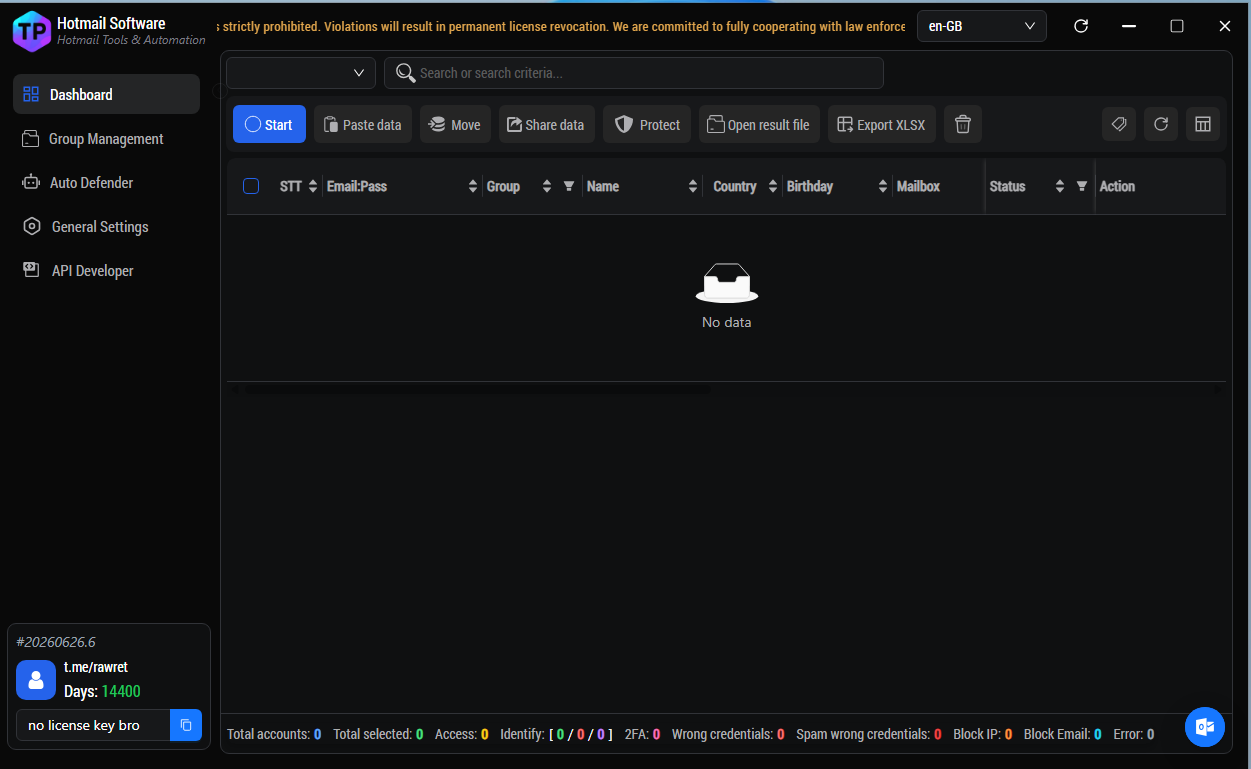Screen dimensions: 1251x769
Task: Click the Spam wrong credentials entry
Action: tap(869, 734)
